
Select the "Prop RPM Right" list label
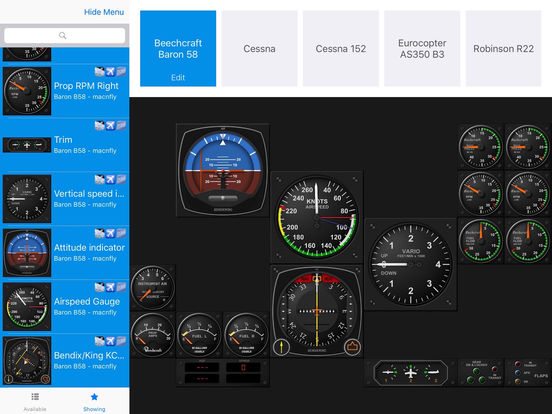coord(86,86)
